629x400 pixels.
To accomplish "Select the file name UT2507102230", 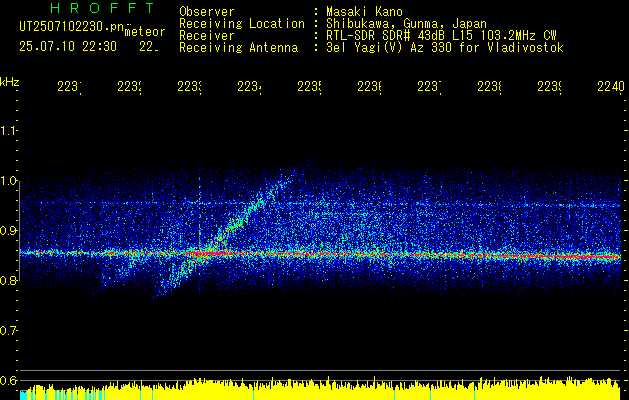I will (71, 27).
